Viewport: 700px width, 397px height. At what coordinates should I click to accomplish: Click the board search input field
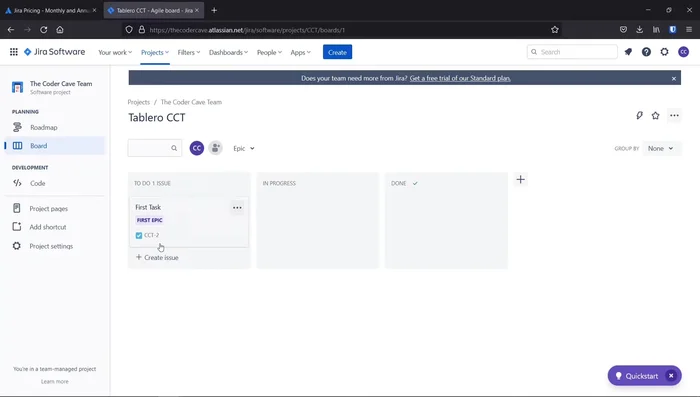click(155, 148)
